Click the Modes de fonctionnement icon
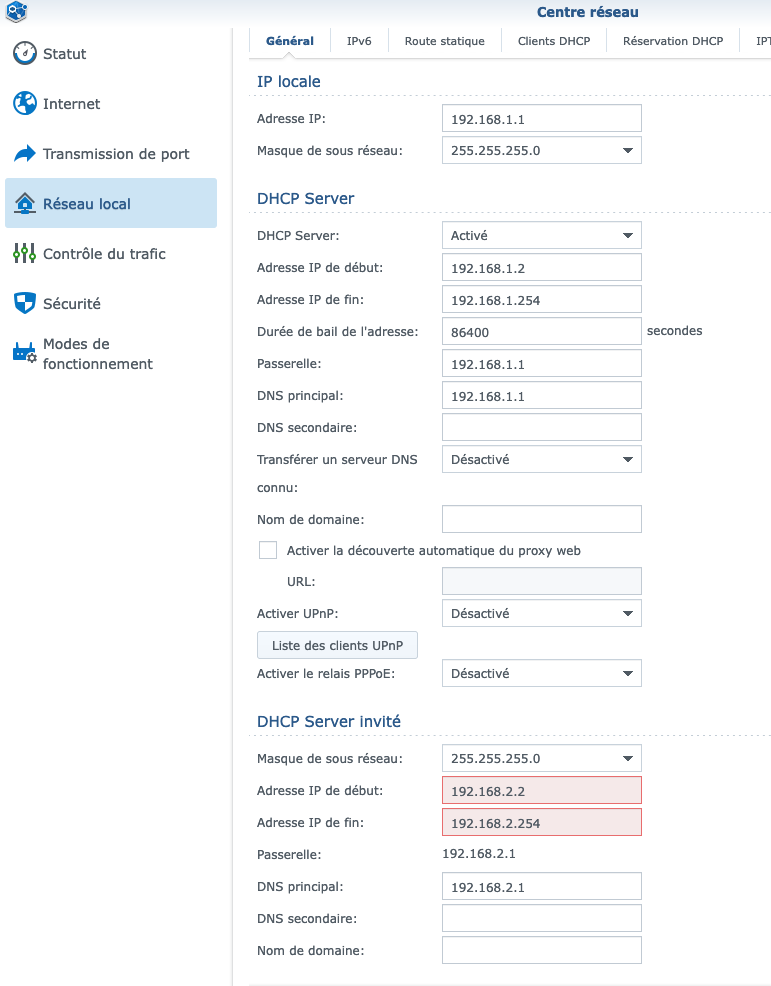Viewport: 771px width, 986px height. [x=25, y=353]
